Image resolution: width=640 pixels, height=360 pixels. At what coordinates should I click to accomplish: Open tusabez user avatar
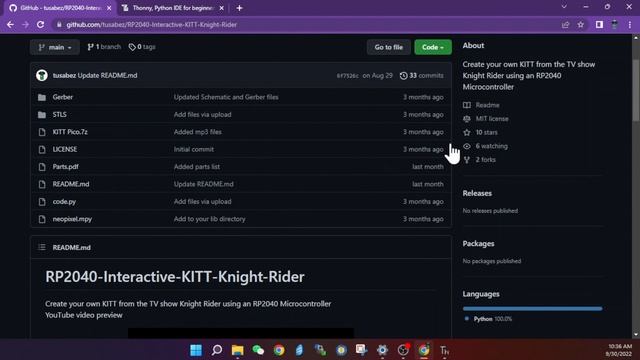coord(42,76)
